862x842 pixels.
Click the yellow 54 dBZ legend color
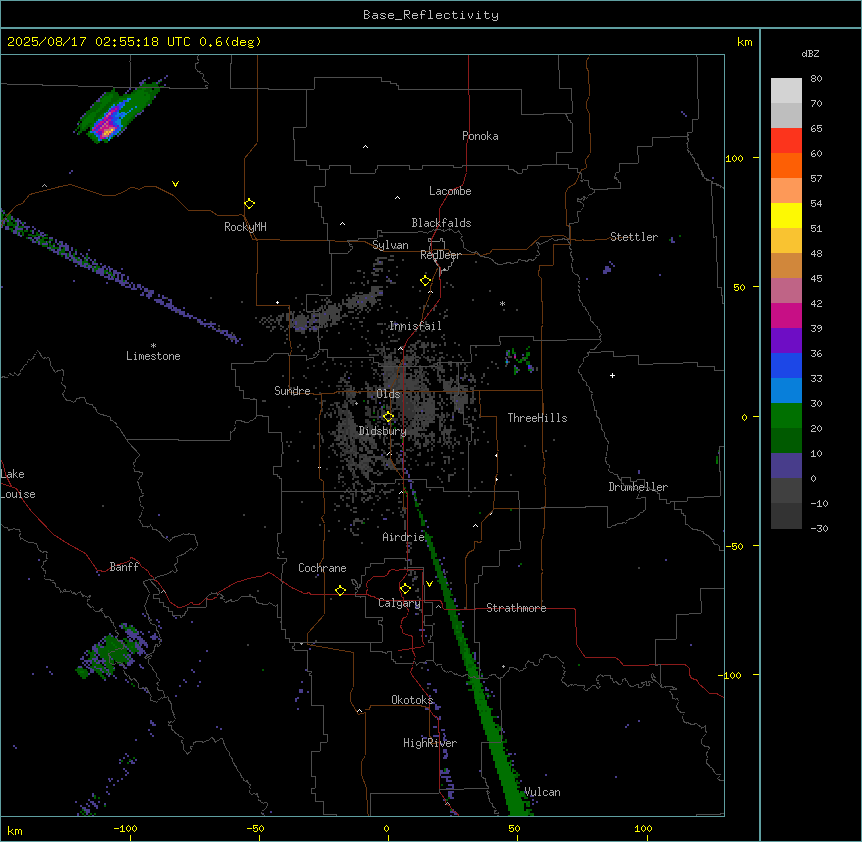coord(786,215)
